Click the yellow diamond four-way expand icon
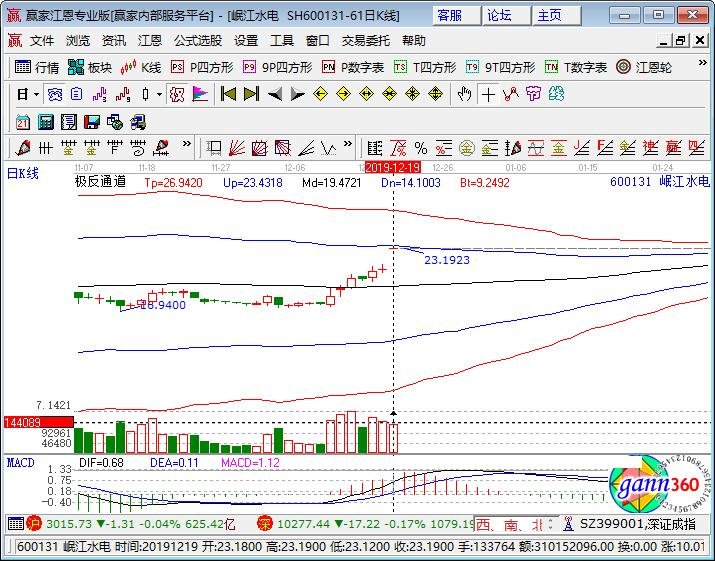Viewport: 715px width, 561px height. click(x=435, y=94)
